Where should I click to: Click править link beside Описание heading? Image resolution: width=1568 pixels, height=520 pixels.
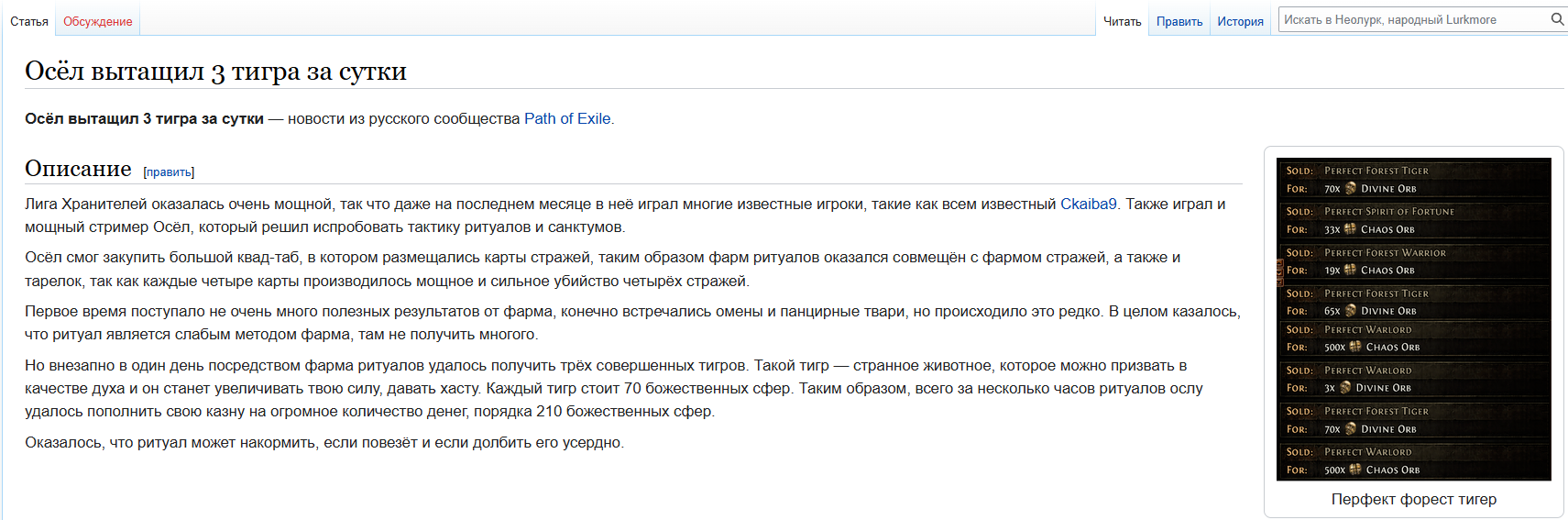[x=169, y=171]
